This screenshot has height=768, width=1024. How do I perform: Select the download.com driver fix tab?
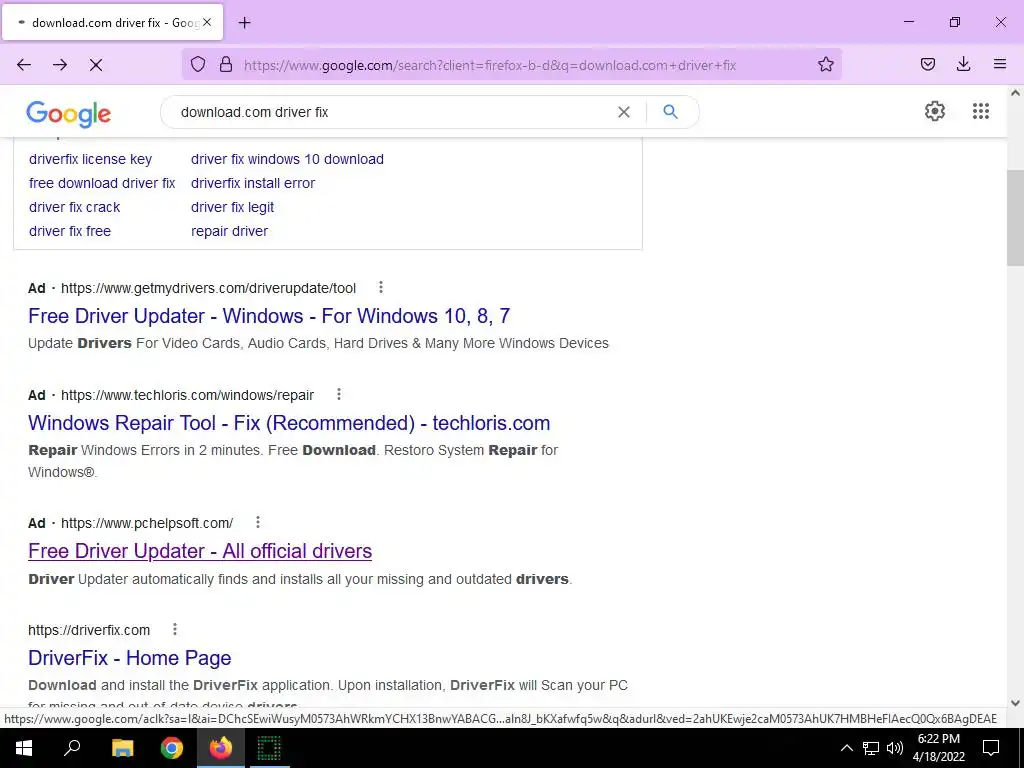pyautogui.click(x=112, y=22)
